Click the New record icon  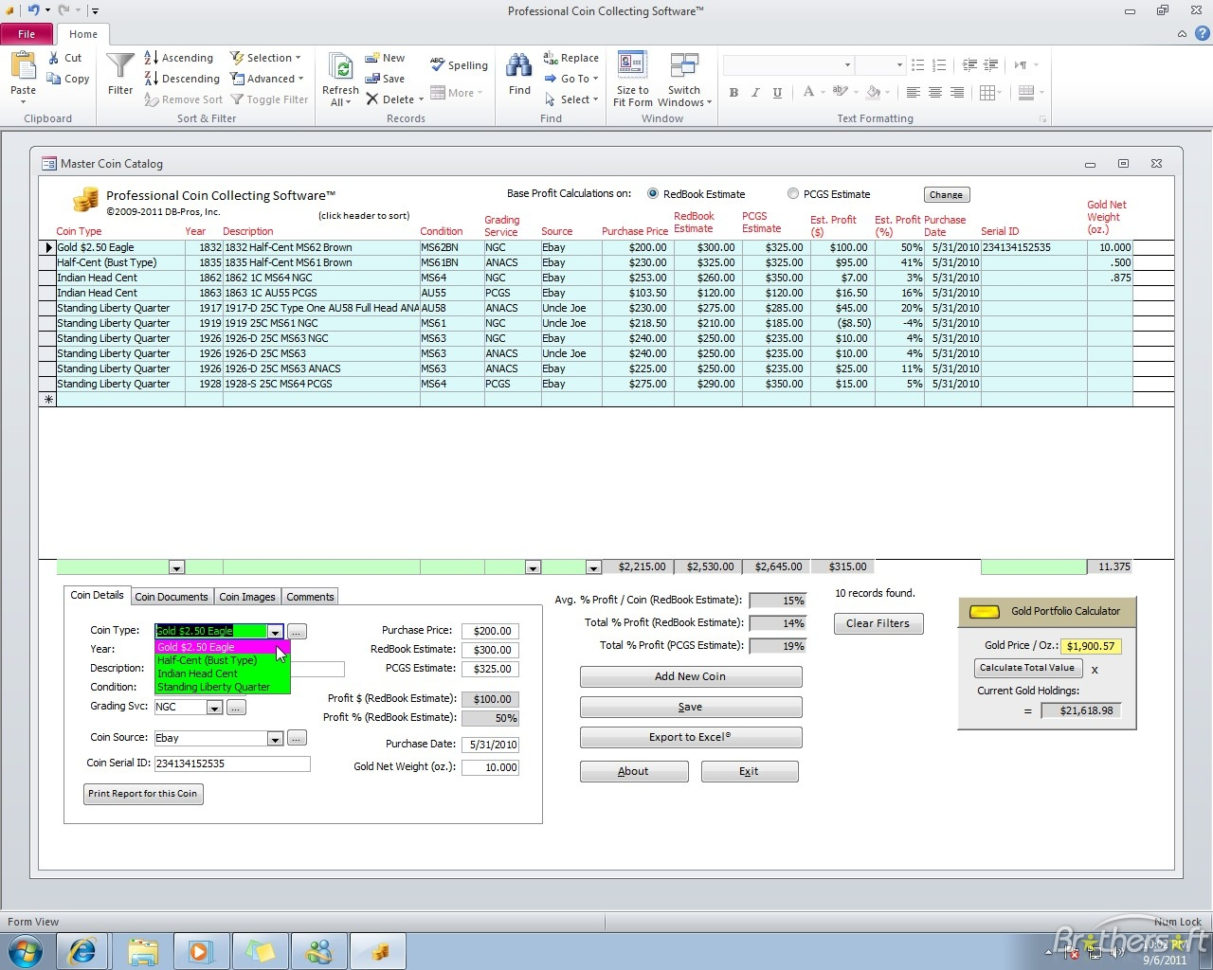coord(374,57)
